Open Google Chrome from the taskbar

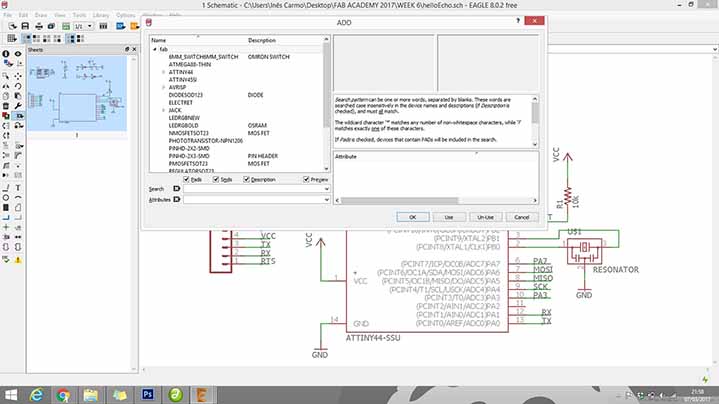[x=63, y=395]
